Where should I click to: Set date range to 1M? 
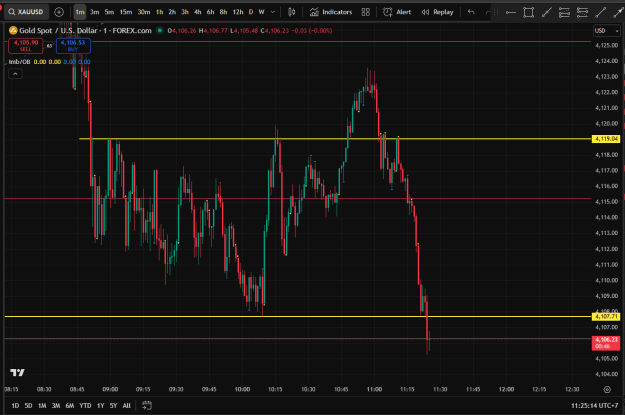(42, 405)
